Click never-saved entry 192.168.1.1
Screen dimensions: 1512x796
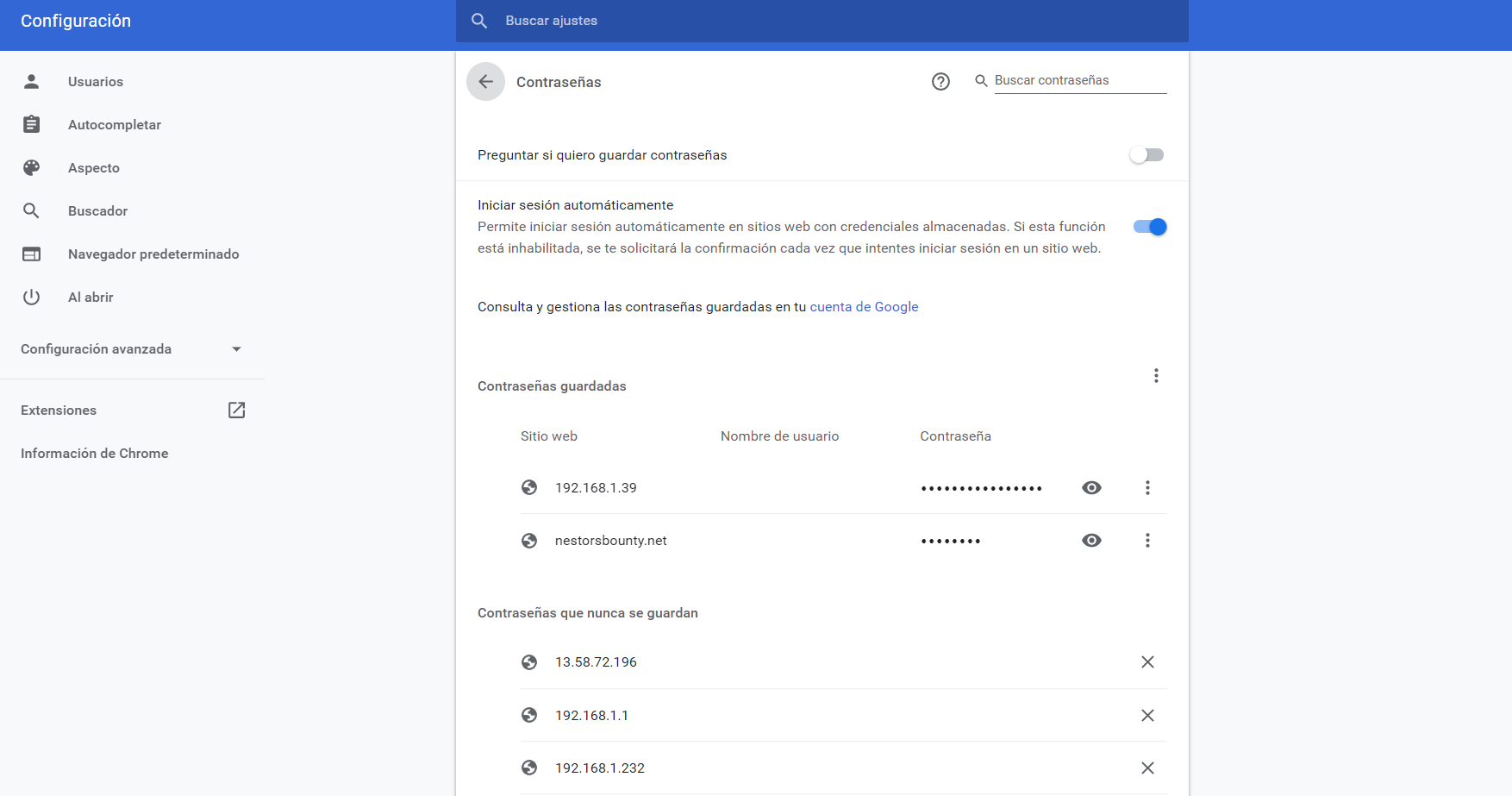pyautogui.click(x=591, y=715)
